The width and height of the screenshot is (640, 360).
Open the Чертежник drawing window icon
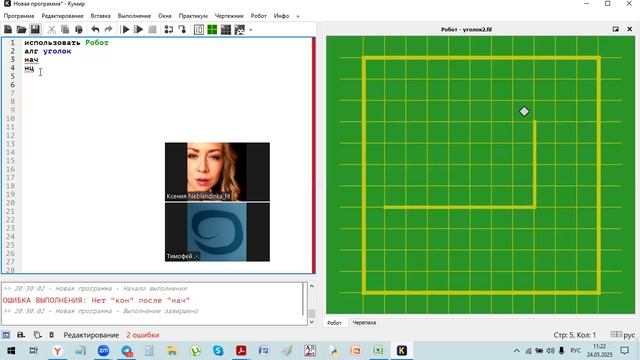click(x=240, y=29)
